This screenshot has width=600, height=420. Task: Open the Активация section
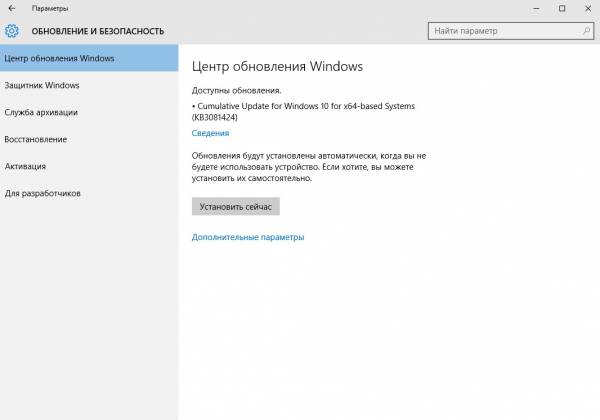tap(89, 166)
